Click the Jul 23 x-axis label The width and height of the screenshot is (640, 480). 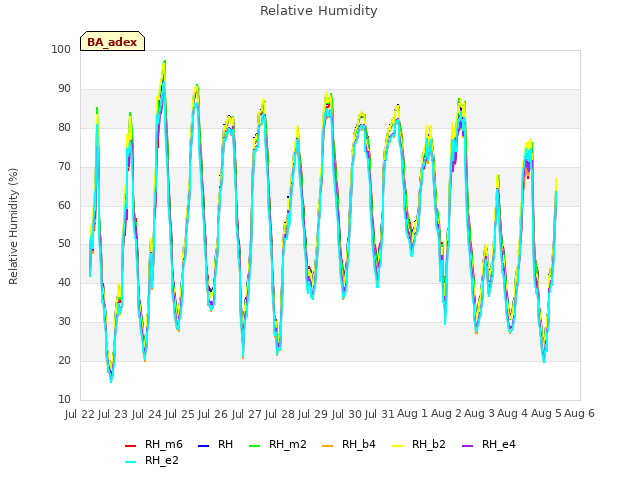tap(113, 414)
